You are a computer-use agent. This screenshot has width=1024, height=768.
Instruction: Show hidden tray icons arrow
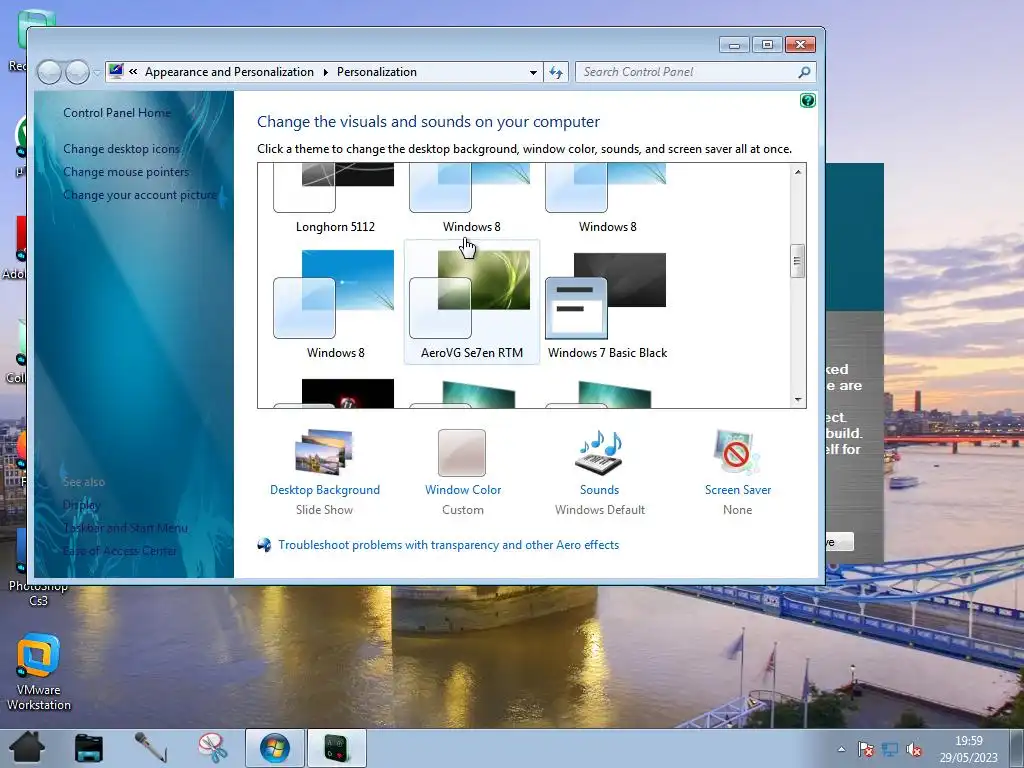tap(841, 749)
